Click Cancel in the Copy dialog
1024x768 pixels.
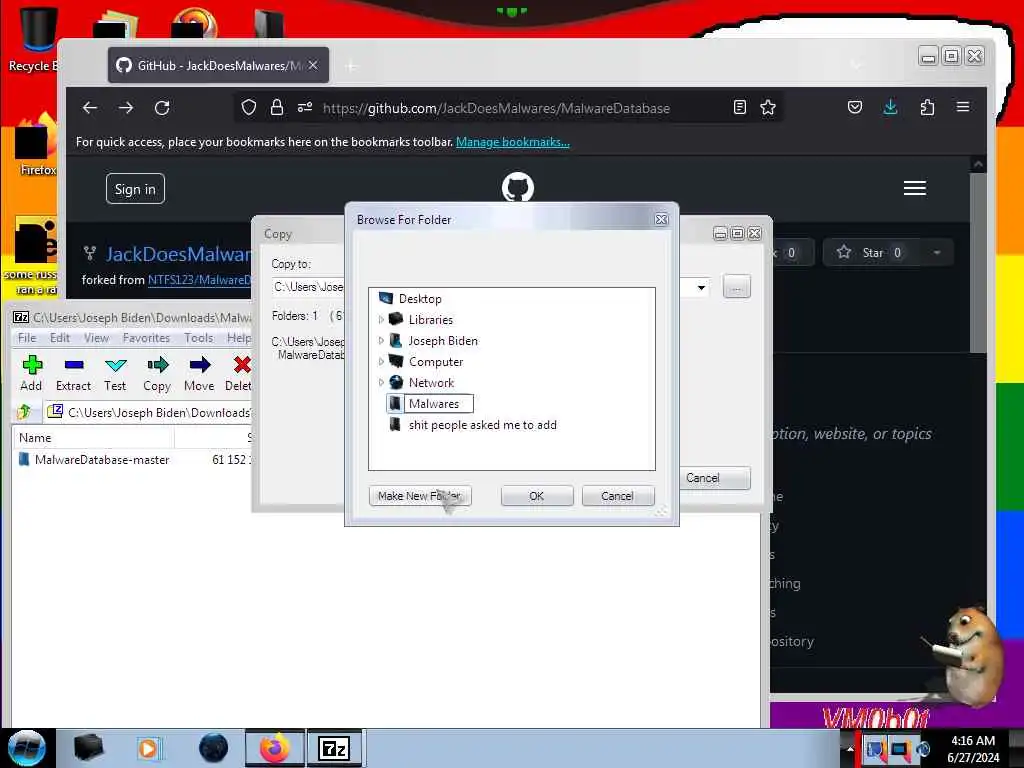(x=713, y=478)
